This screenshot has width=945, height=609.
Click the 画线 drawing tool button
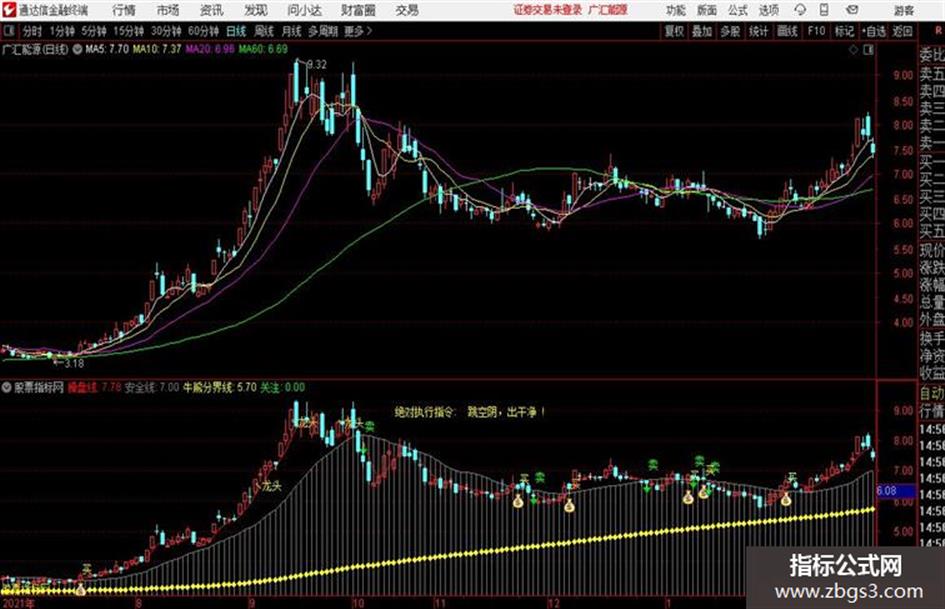click(x=787, y=31)
